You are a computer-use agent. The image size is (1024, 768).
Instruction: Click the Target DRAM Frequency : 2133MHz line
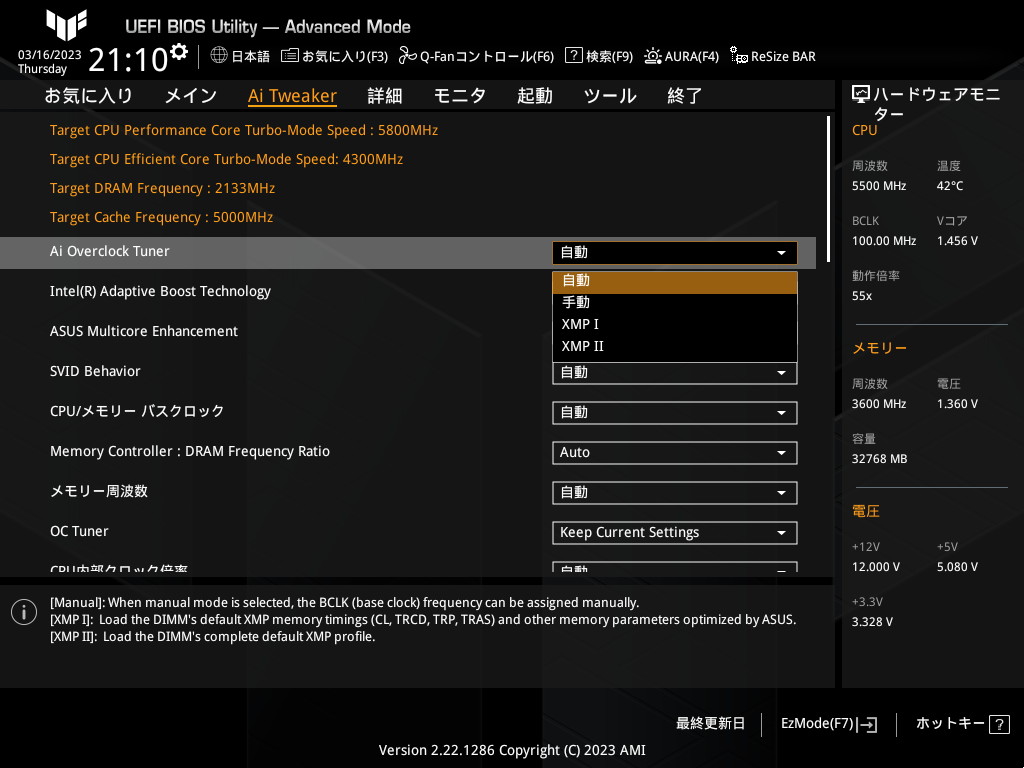(x=163, y=188)
